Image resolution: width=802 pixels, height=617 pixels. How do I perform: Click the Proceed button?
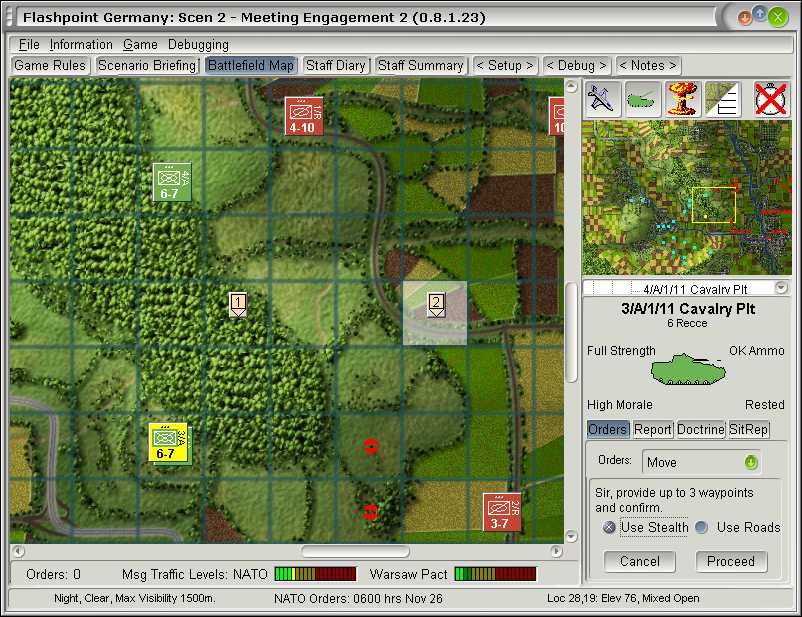point(731,561)
